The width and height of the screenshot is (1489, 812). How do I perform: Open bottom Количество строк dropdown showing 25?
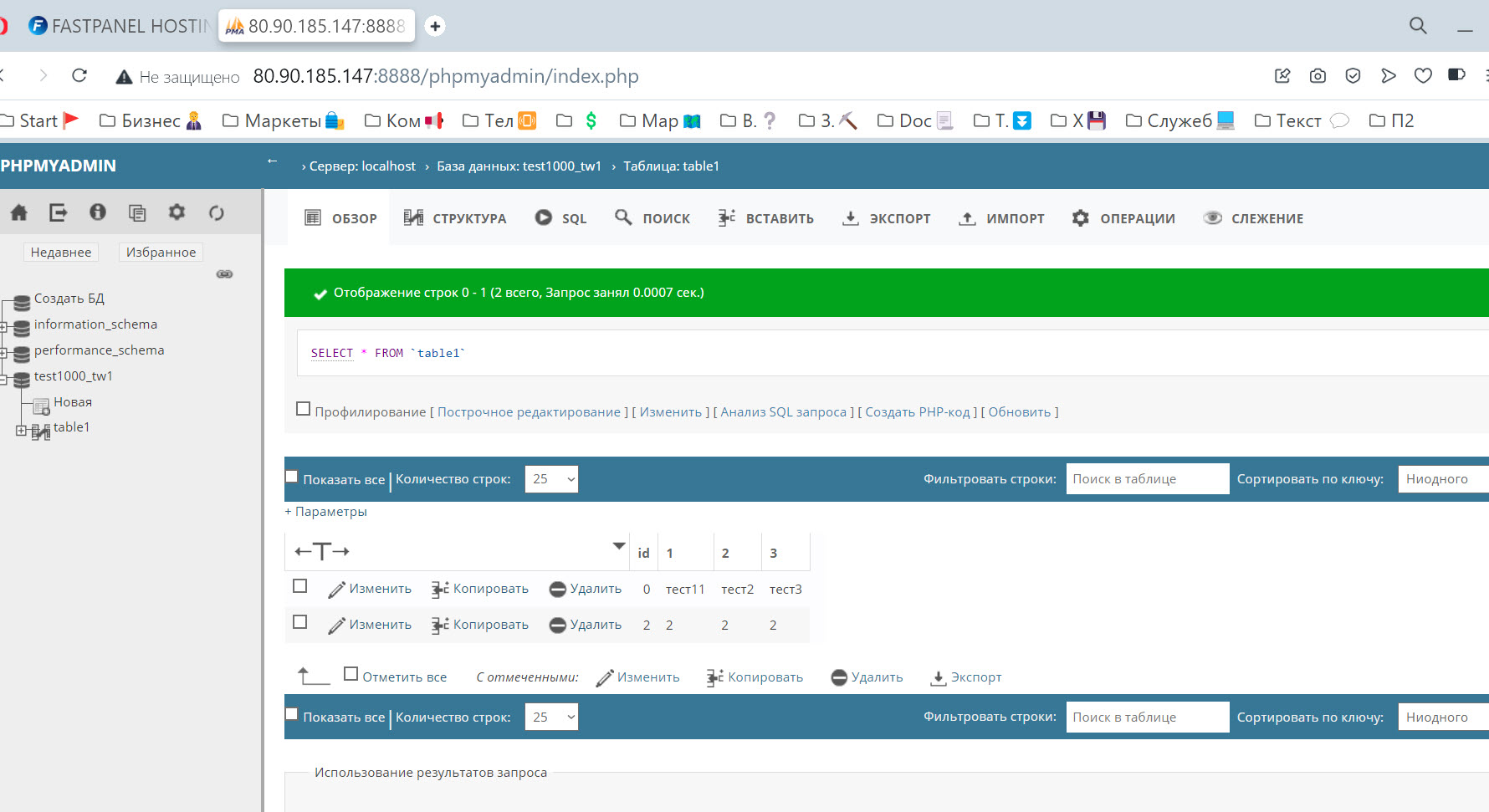tap(551, 717)
